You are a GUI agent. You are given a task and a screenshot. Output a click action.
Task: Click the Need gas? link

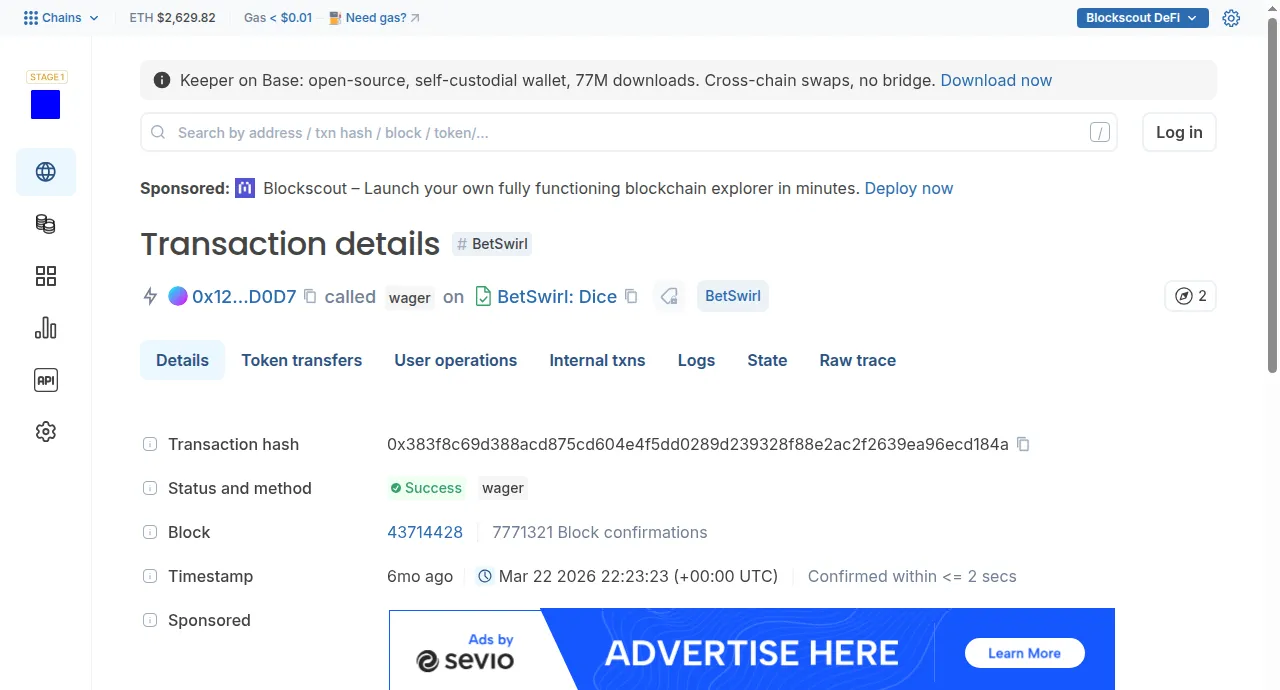[x=374, y=18]
